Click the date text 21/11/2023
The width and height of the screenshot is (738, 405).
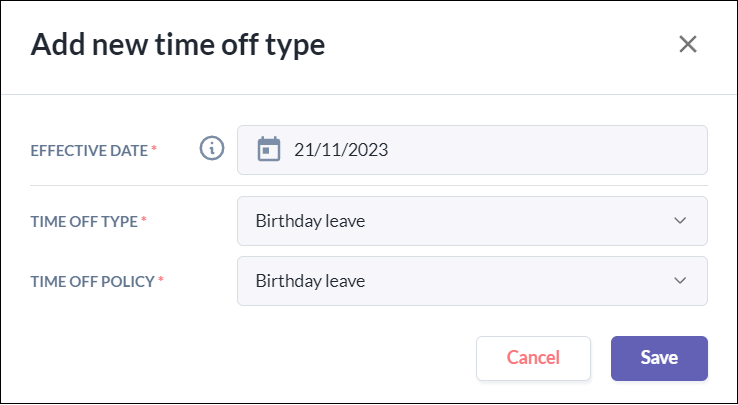[x=341, y=150]
